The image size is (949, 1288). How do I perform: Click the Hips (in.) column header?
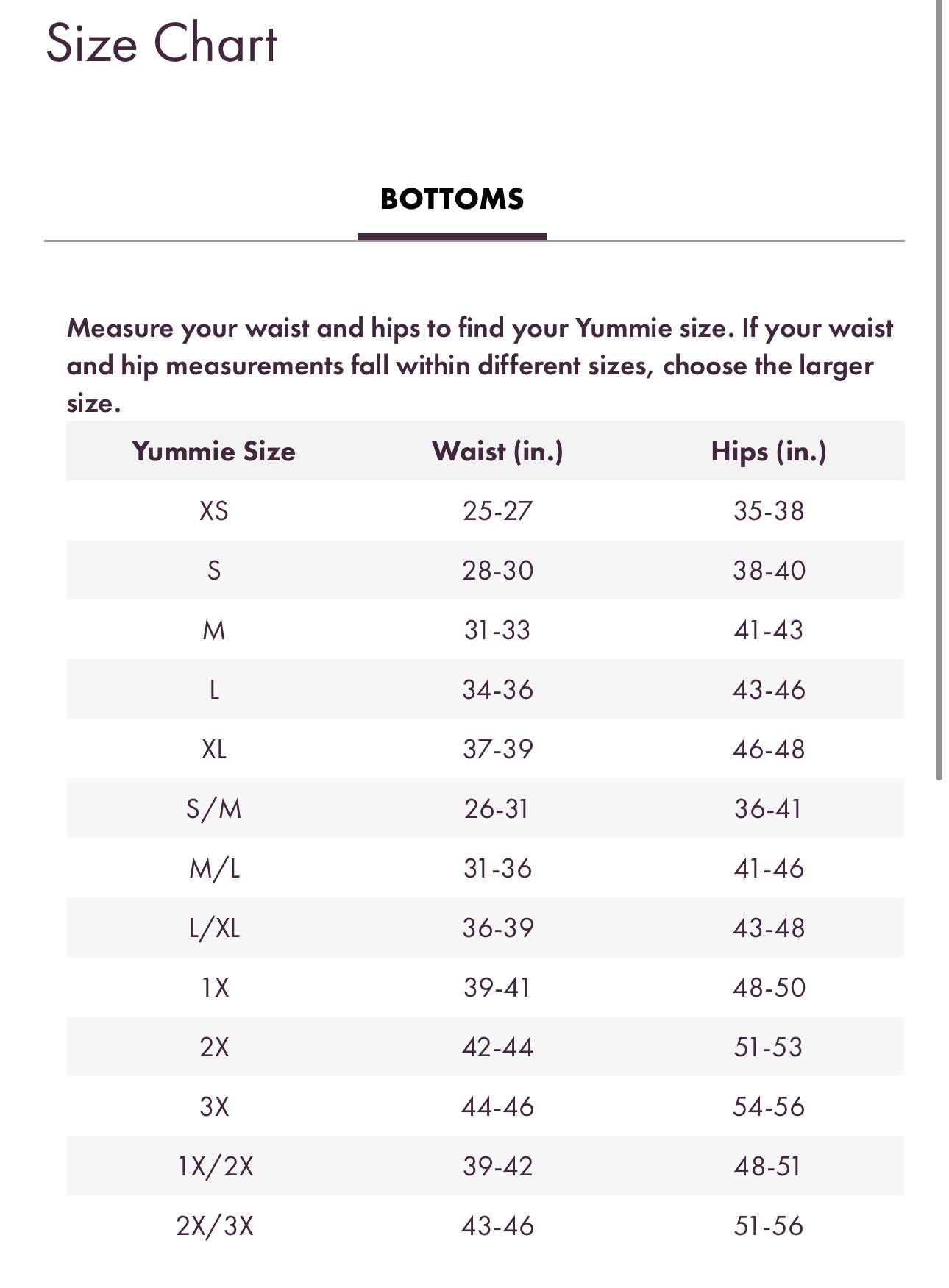click(x=769, y=451)
